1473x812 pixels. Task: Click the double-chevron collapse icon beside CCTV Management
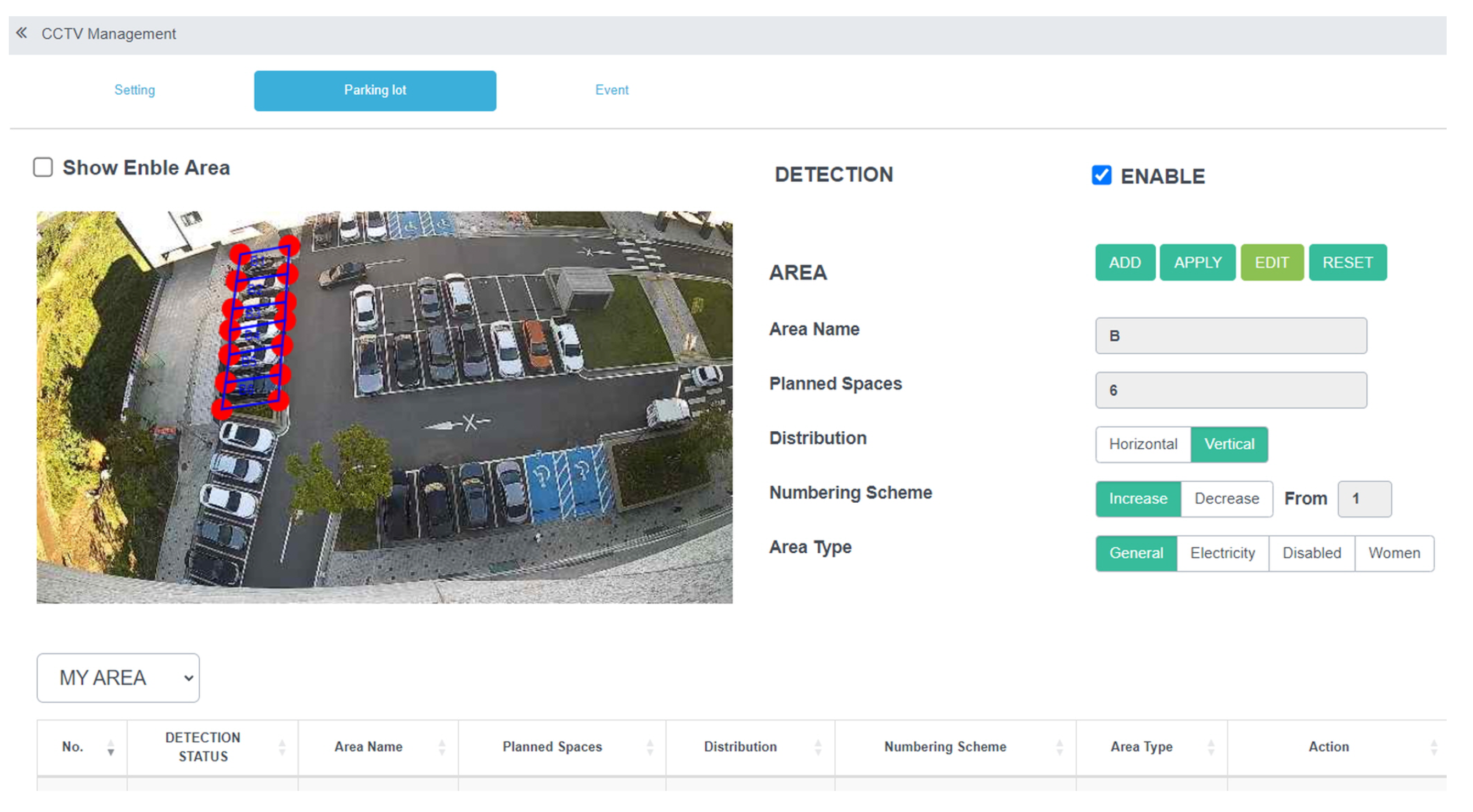tap(22, 33)
